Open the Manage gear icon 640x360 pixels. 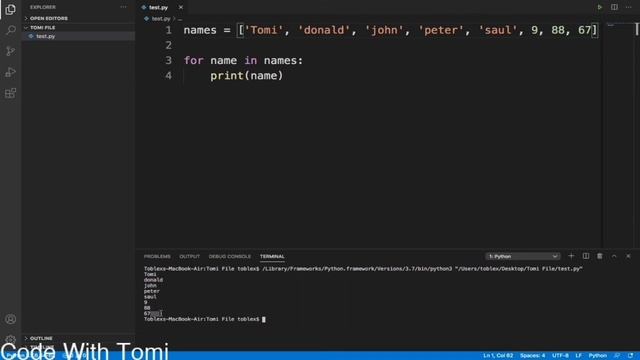tap(11, 339)
